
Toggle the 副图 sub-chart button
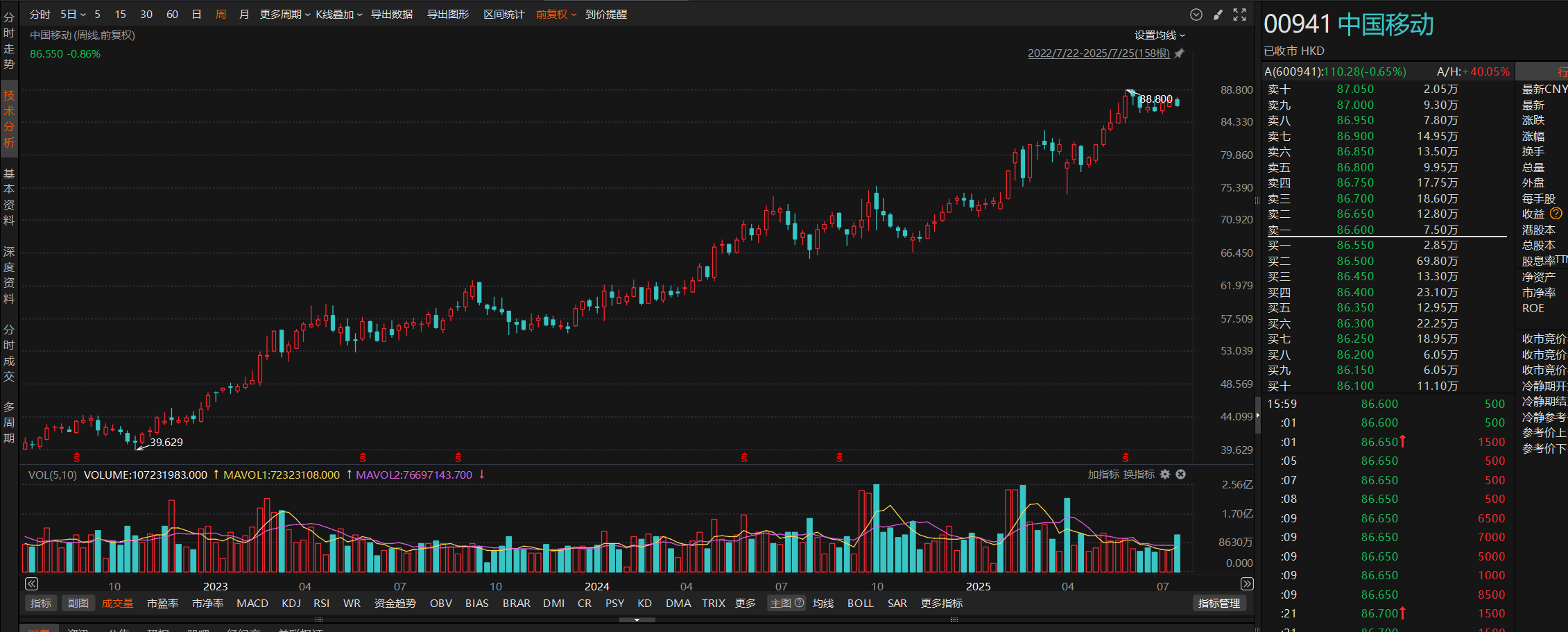78,604
